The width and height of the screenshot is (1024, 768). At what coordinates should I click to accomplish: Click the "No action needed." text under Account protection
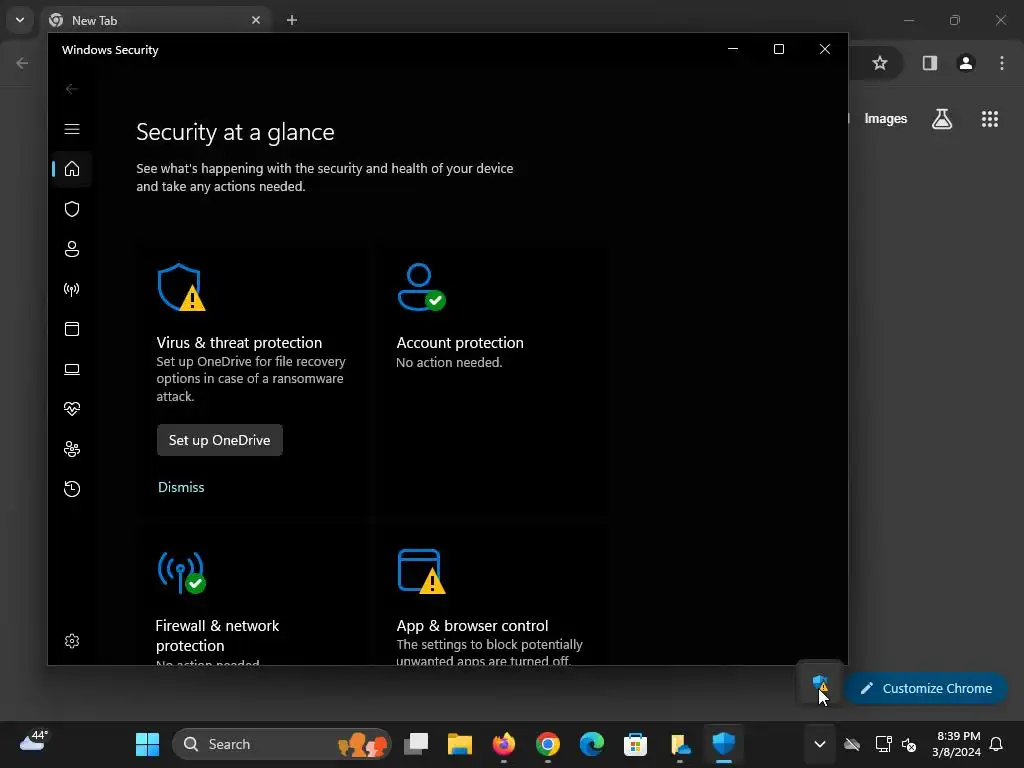coord(449,362)
